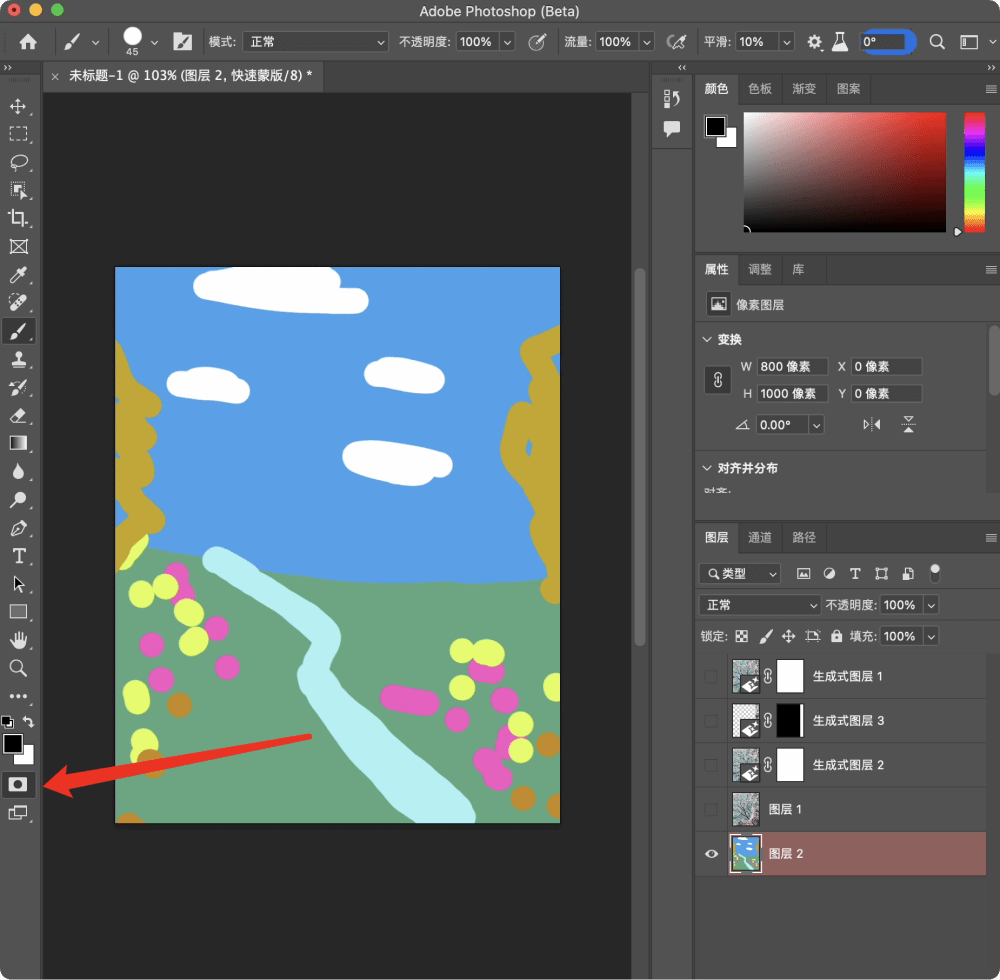The height and width of the screenshot is (980, 1000).
Task: Open the layer blend mode dropdown
Action: pos(758,604)
